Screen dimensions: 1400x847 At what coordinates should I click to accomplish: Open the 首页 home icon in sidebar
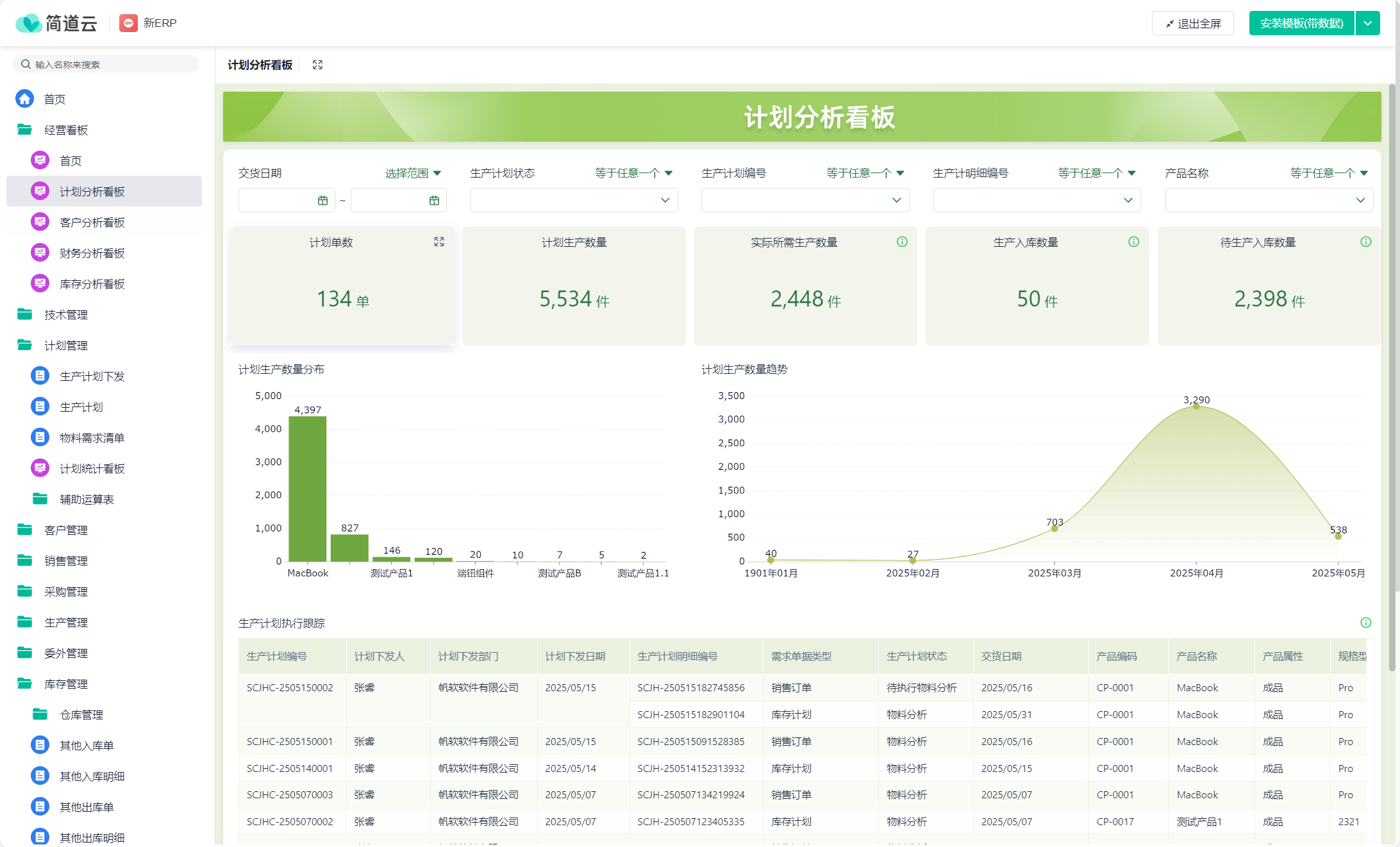[25, 98]
